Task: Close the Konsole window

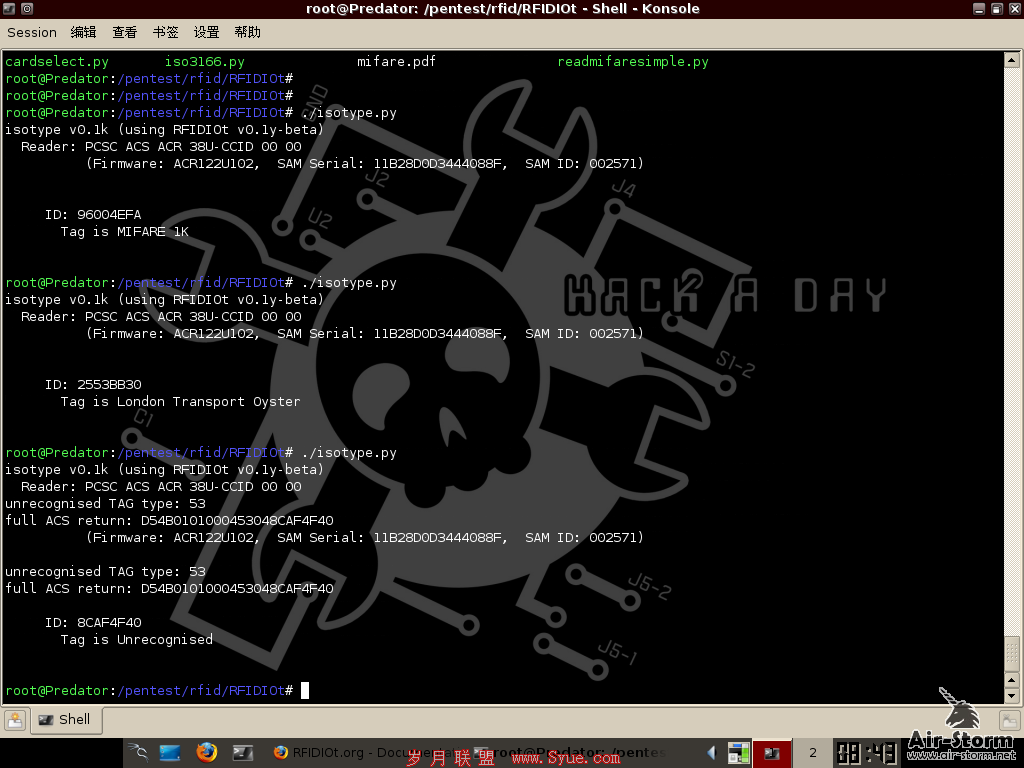Action: pyautogui.click(x=1015, y=8)
